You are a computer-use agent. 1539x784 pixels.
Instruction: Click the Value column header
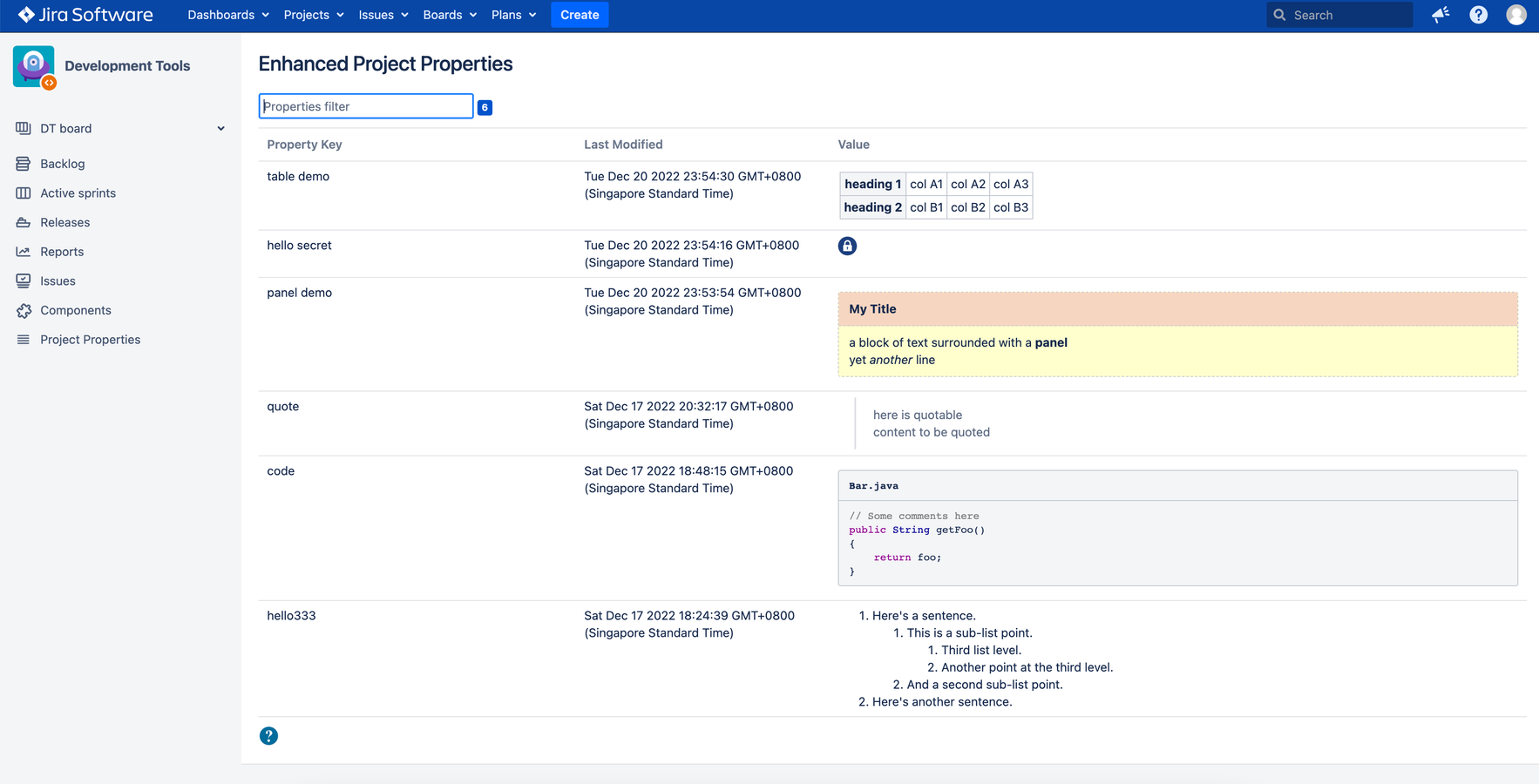(x=854, y=145)
